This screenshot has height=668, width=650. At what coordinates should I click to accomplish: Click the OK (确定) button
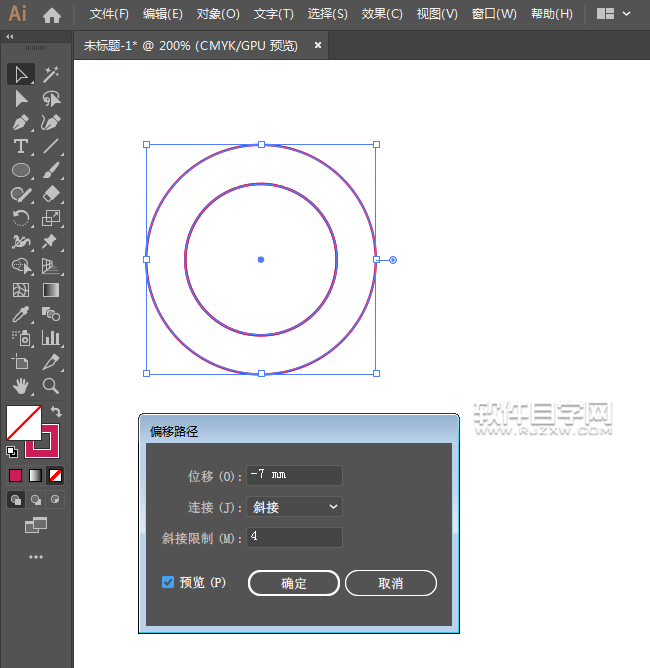[294, 583]
